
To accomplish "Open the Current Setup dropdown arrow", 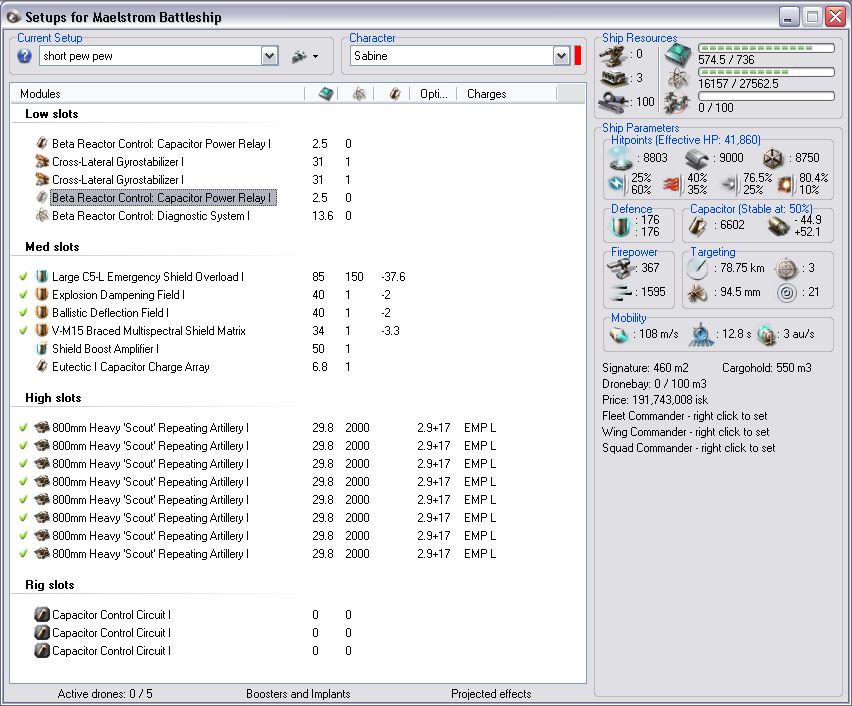I will click(270, 55).
